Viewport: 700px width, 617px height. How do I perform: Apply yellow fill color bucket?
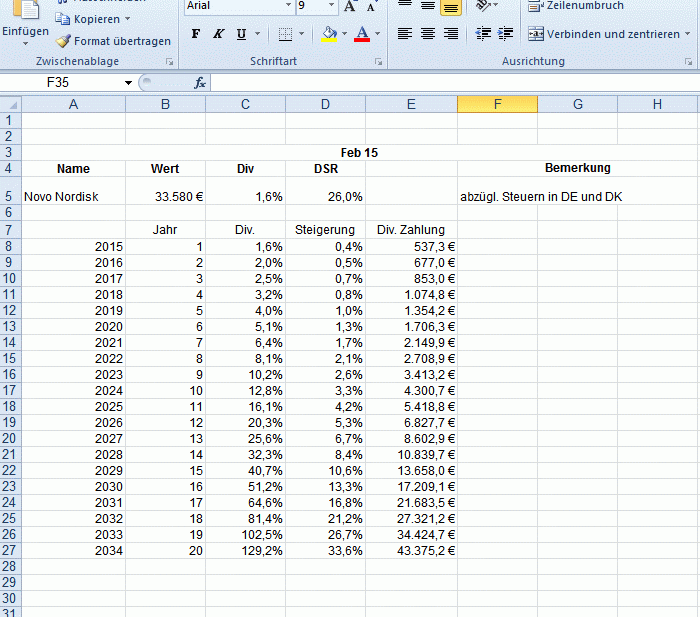point(329,34)
